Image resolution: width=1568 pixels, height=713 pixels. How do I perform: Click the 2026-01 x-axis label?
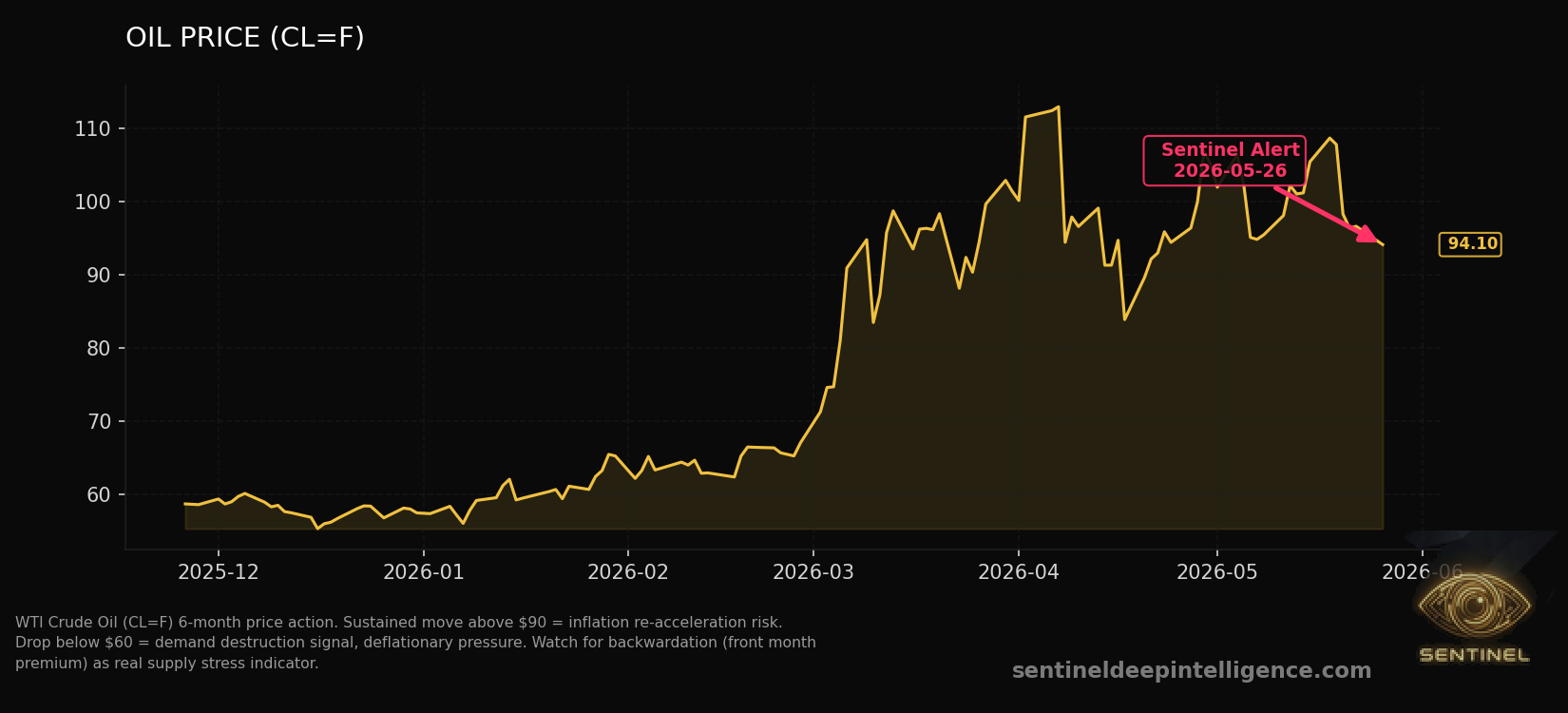pyautogui.click(x=424, y=572)
